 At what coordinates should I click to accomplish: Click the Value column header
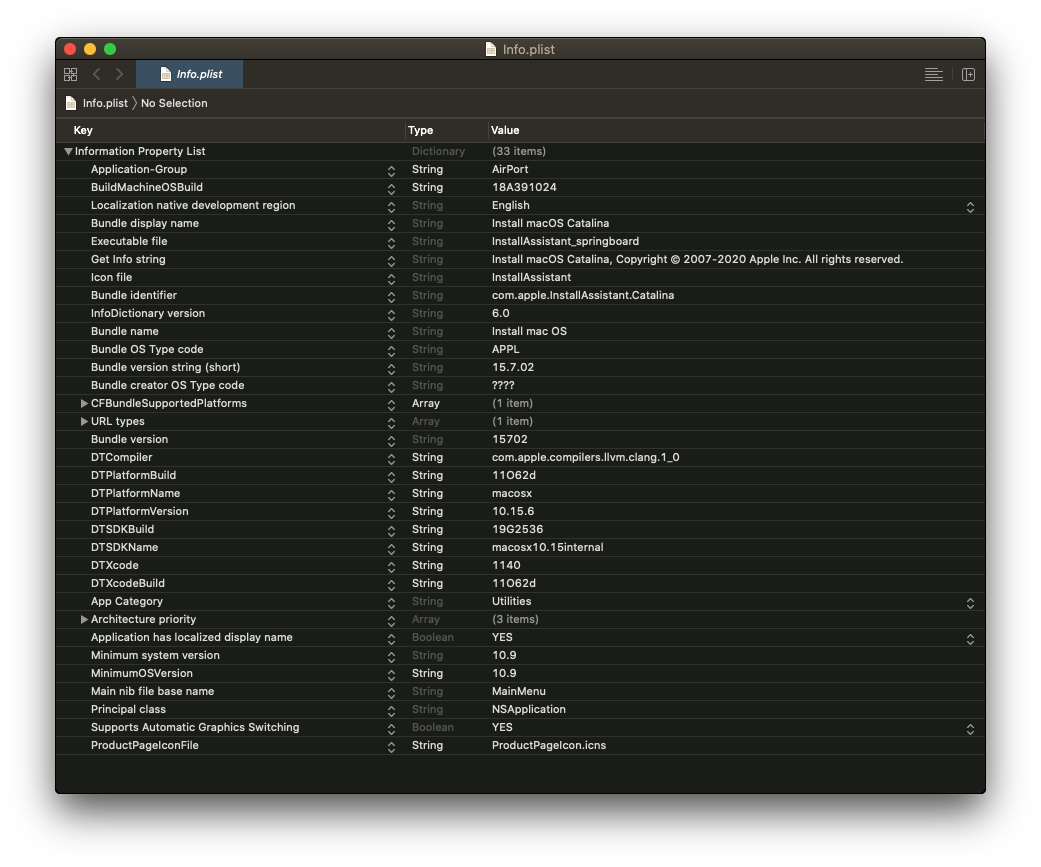point(505,130)
